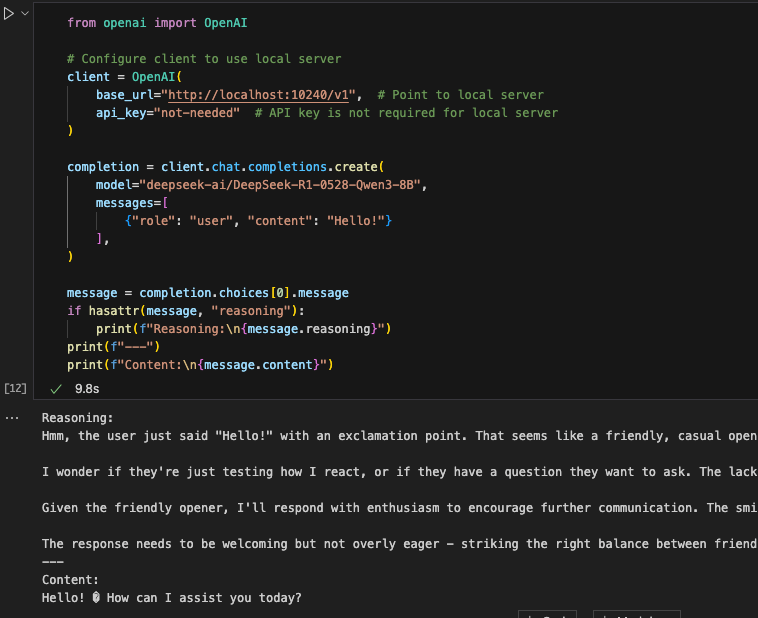The width and height of the screenshot is (758, 618).
Task: Click the 'messages=[' line
Action: pos(132,203)
